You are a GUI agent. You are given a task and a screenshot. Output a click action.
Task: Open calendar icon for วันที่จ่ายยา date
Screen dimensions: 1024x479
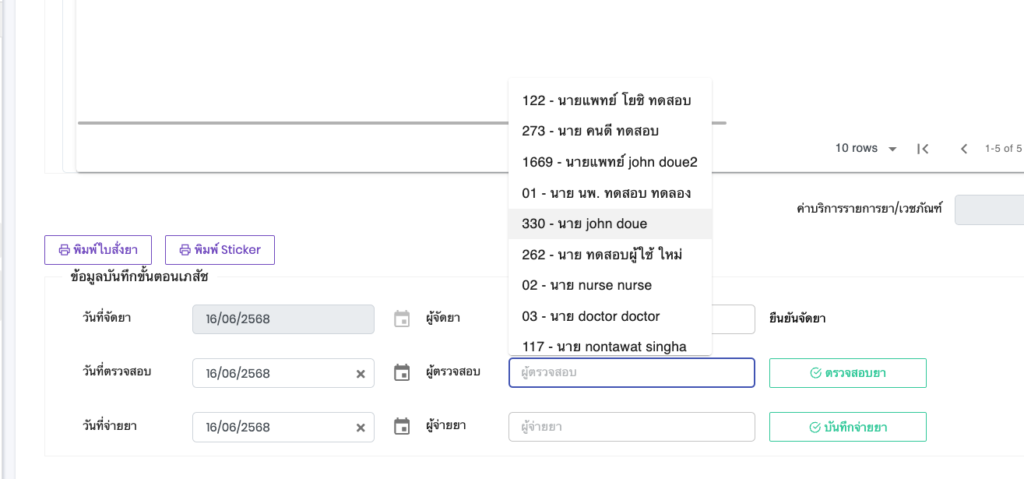402,427
